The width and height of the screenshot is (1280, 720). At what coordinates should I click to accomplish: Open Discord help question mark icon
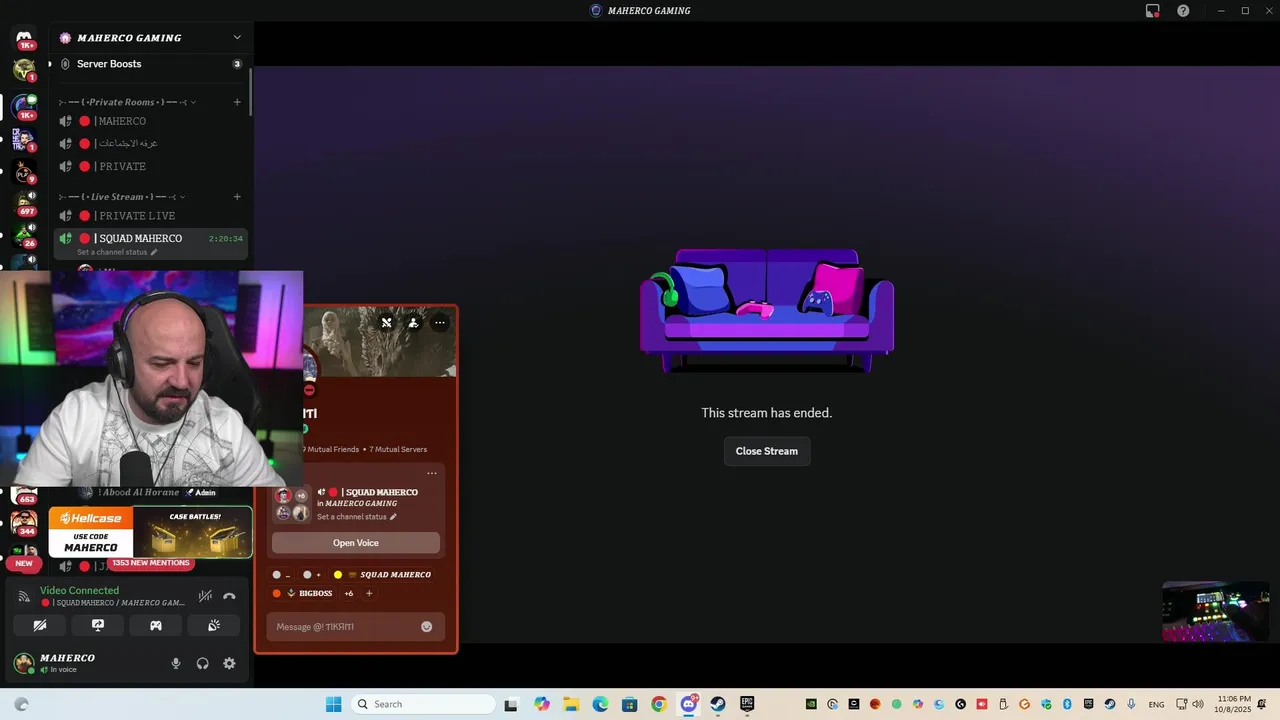[x=1183, y=11]
